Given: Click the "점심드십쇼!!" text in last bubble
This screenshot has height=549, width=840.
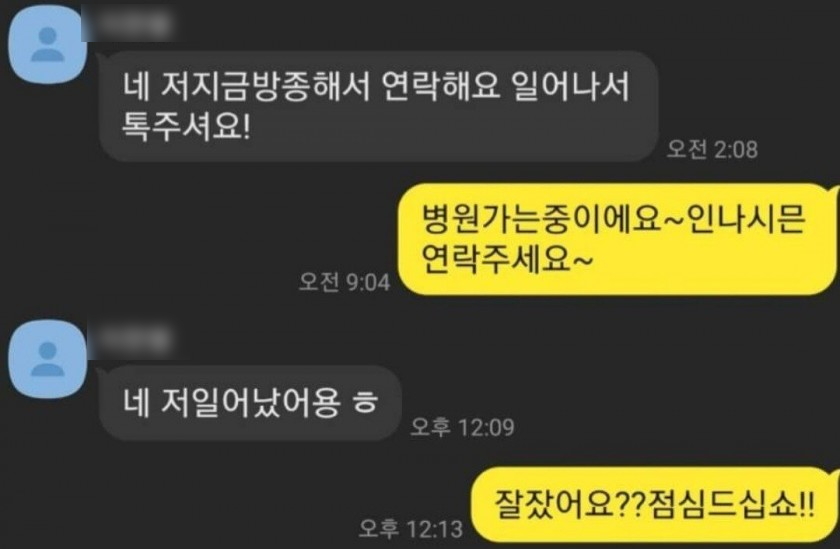Looking at the screenshot, I should coord(732,504).
